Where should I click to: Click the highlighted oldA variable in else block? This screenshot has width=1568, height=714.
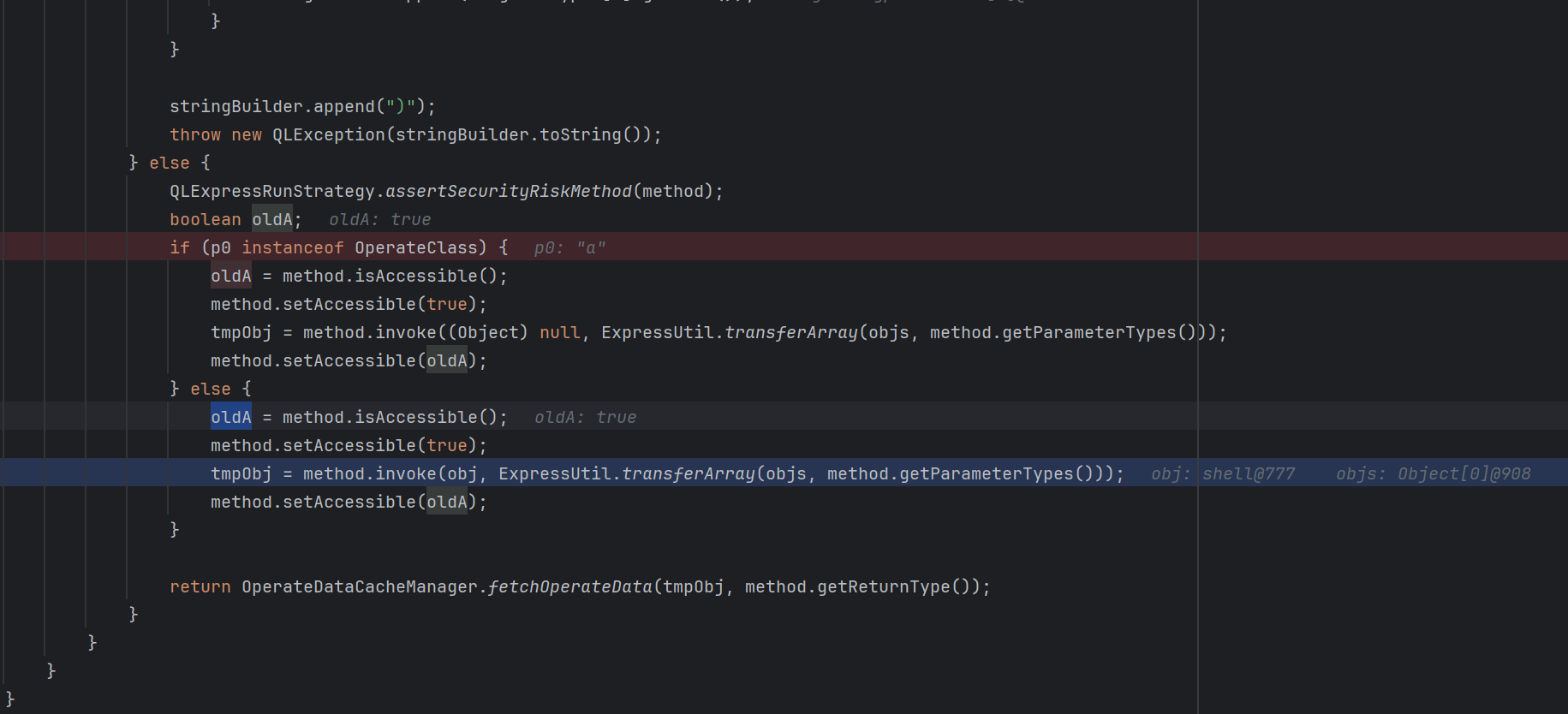tap(231, 417)
